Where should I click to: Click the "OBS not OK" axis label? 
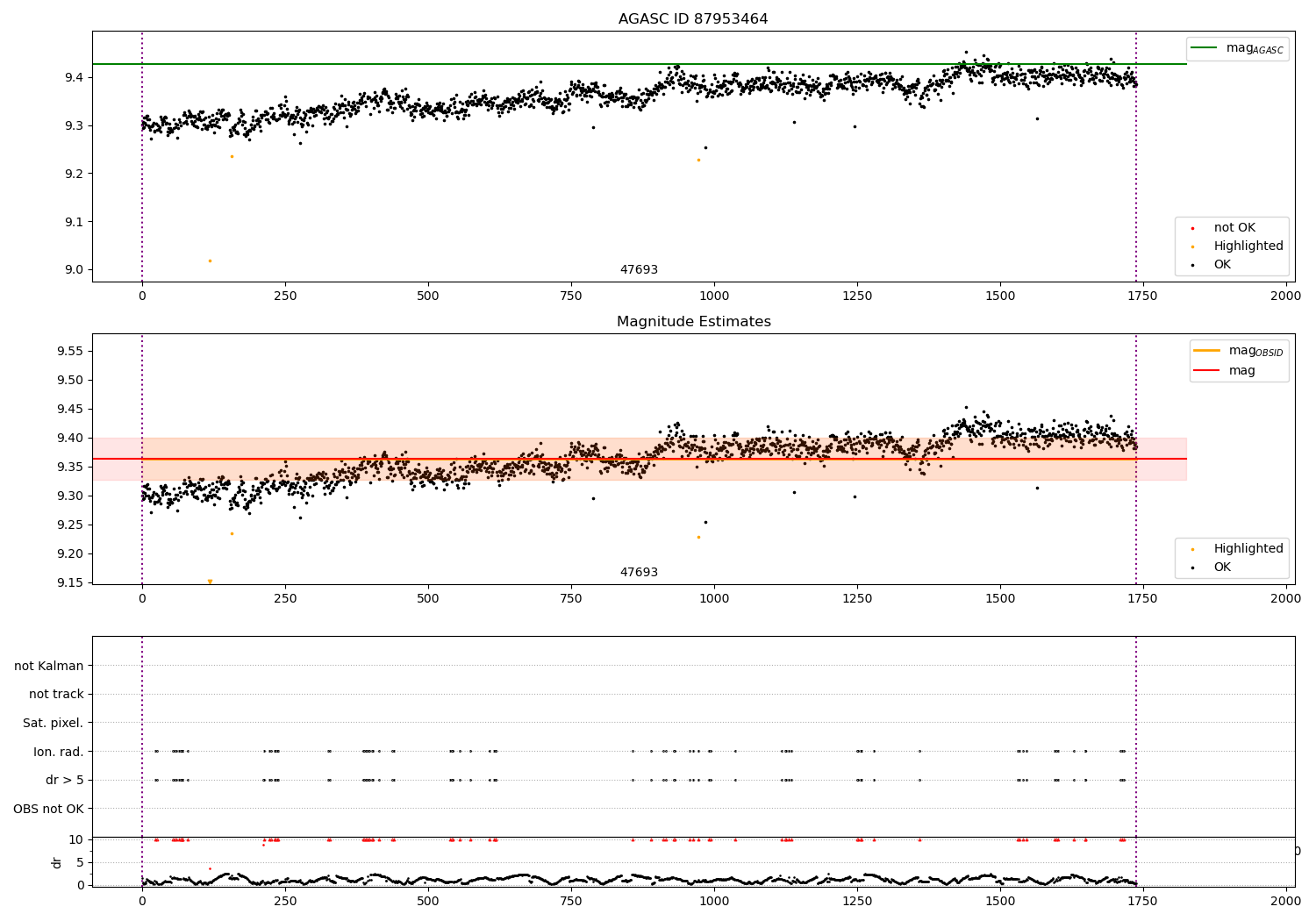tap(49, 809)
